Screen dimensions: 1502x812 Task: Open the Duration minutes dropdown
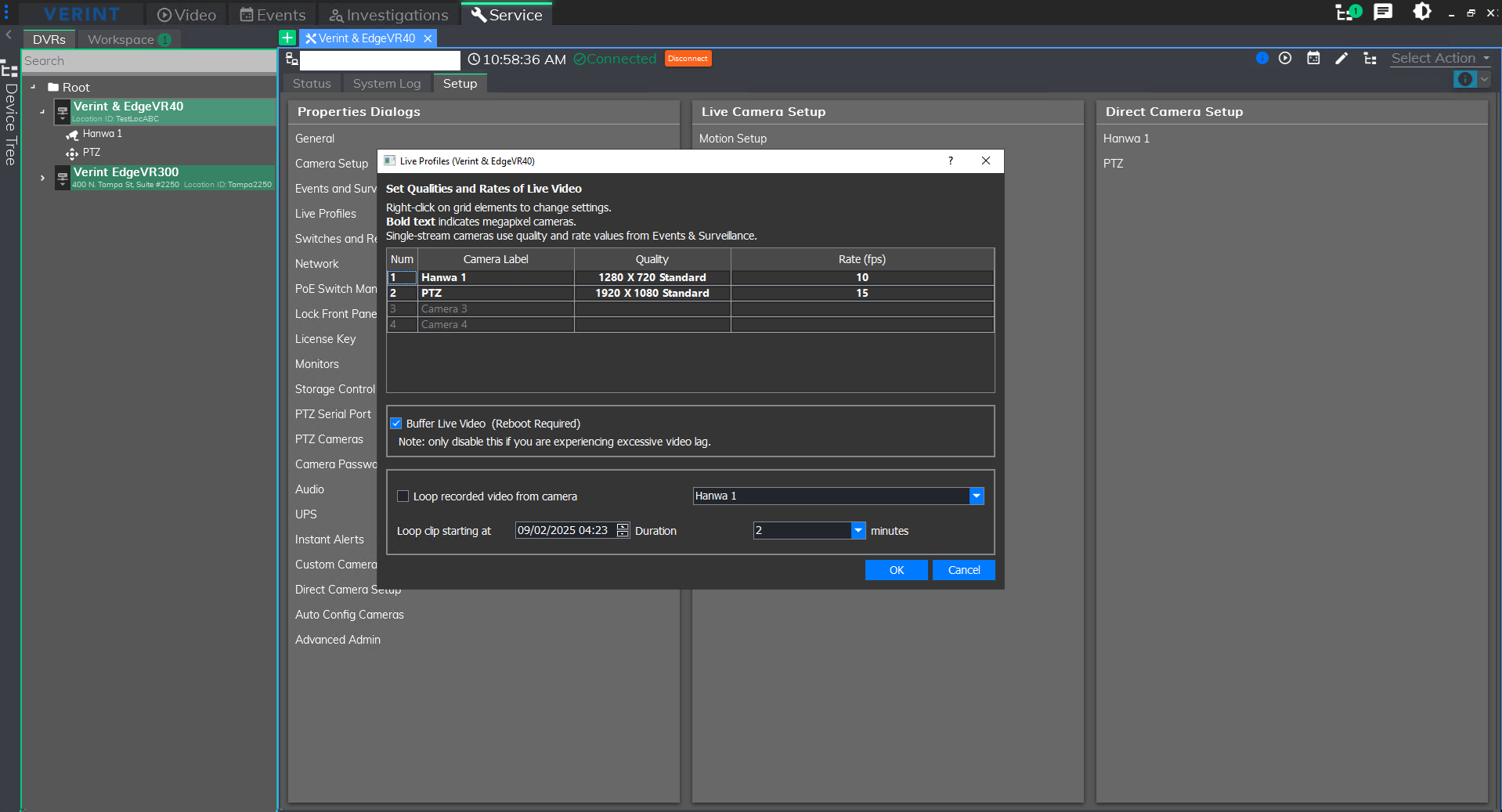pos(858,531)
